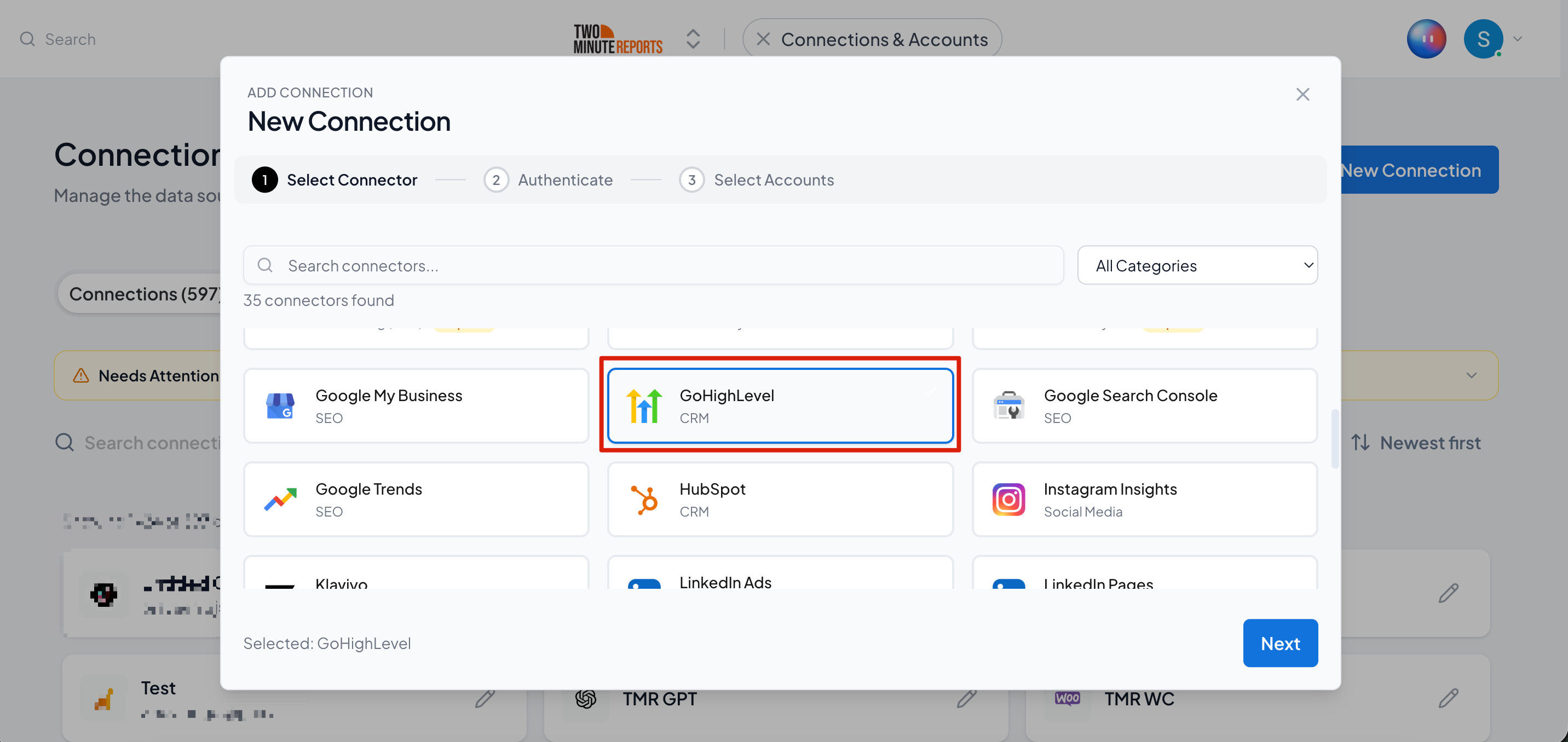
Task: Click the Newest first sort control
Action: pyautogui.click(x=1415, y=442)
